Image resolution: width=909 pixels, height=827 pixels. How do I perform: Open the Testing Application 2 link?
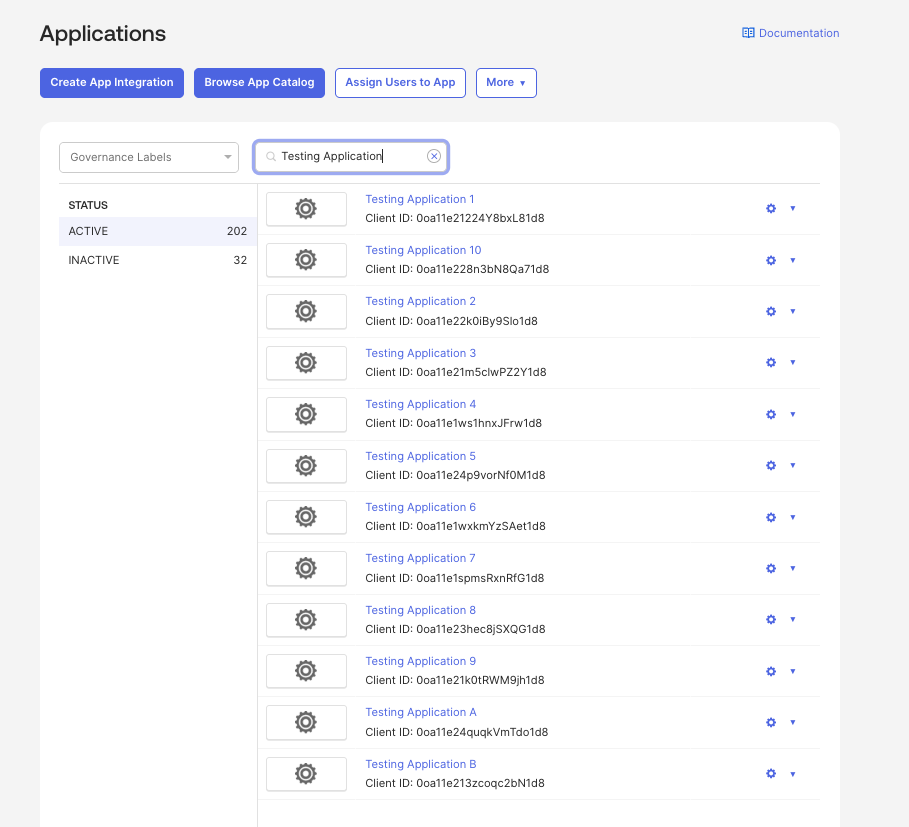[x=420, y=301]
